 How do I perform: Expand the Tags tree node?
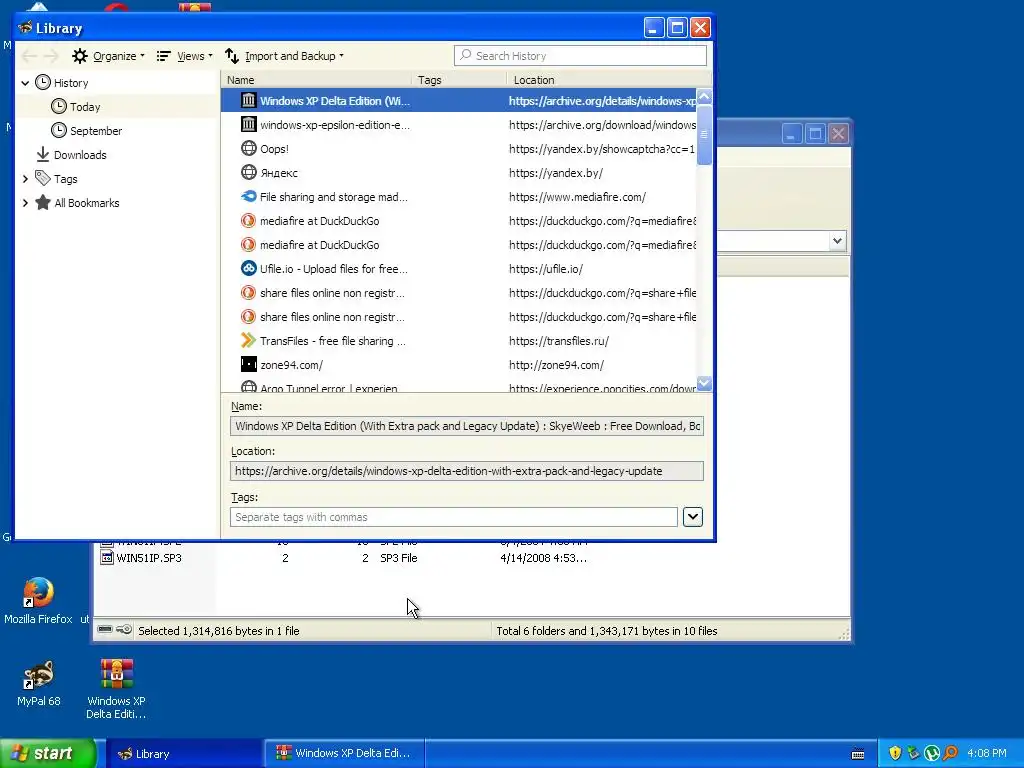coord(25,179)
